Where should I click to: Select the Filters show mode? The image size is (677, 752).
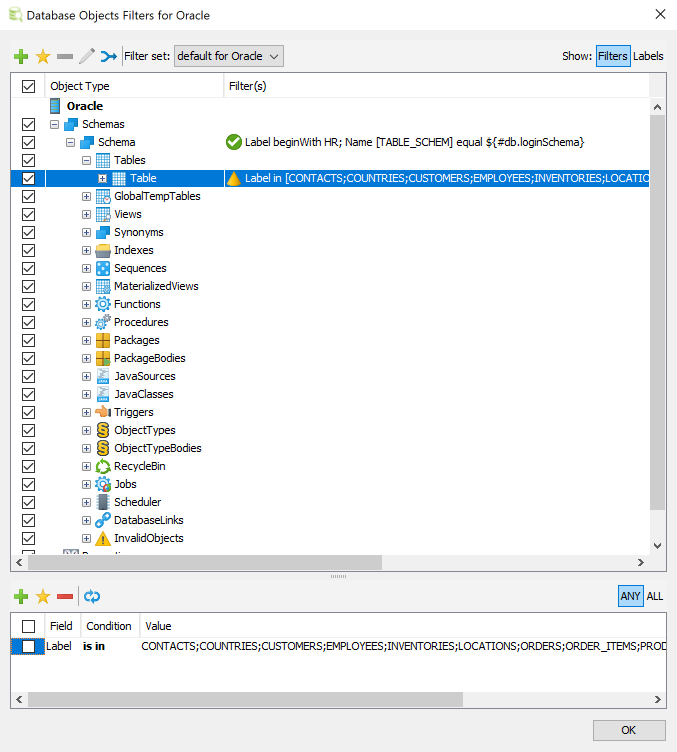tap(612, 56)
